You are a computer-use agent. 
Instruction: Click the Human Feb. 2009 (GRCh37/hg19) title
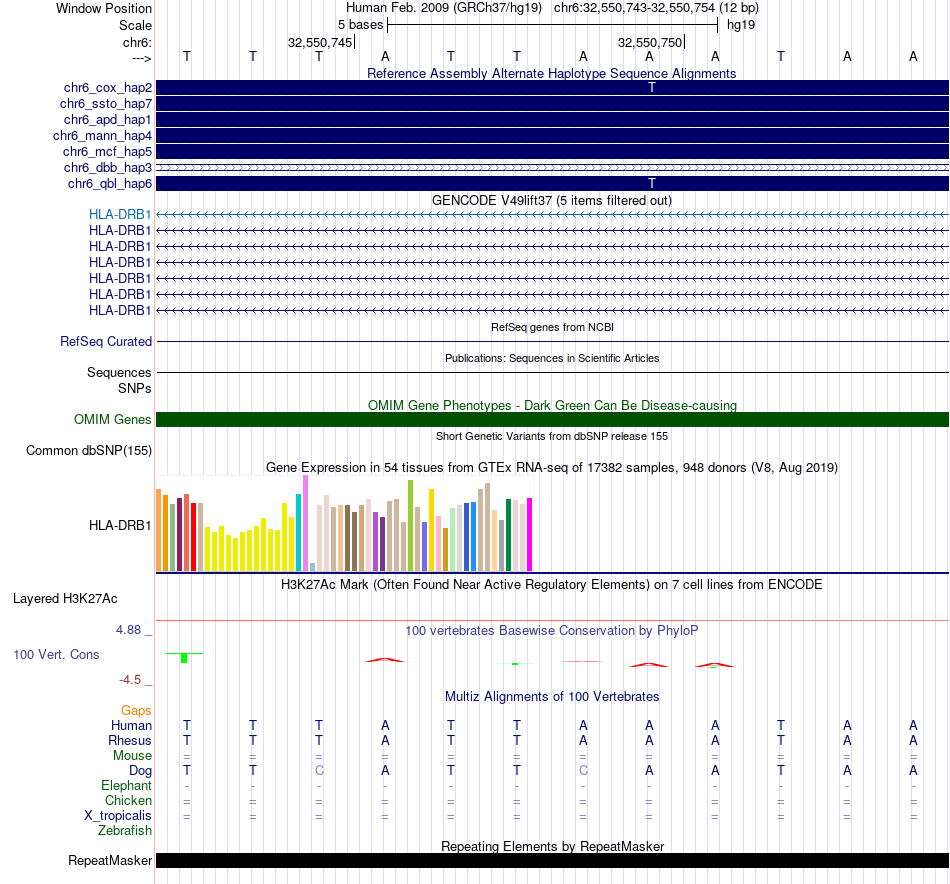[443, 8]
